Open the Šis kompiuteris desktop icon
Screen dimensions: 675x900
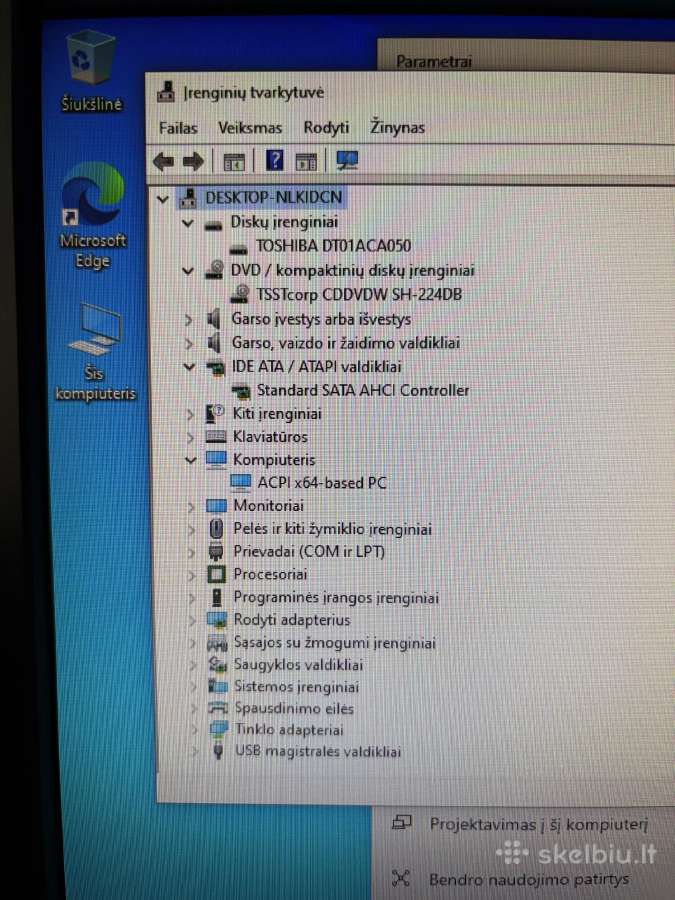point(95,351)
